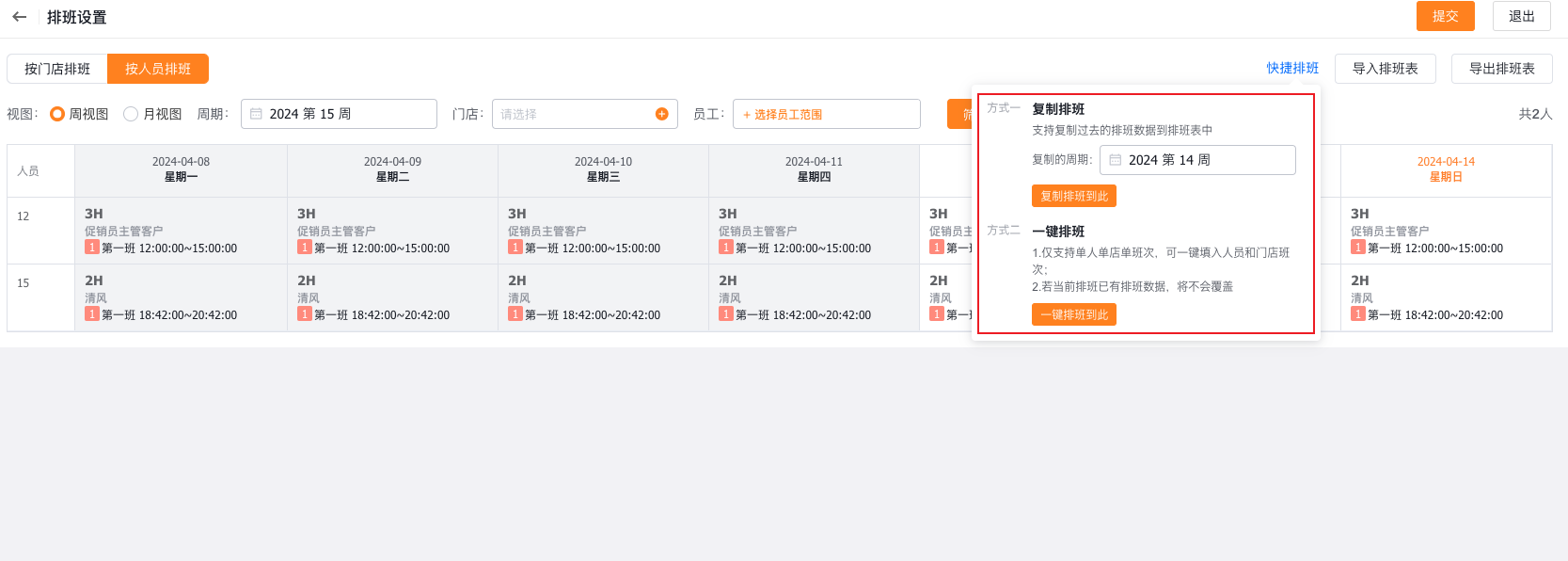Click the 一键排班到此 button

coord(1074,314)
